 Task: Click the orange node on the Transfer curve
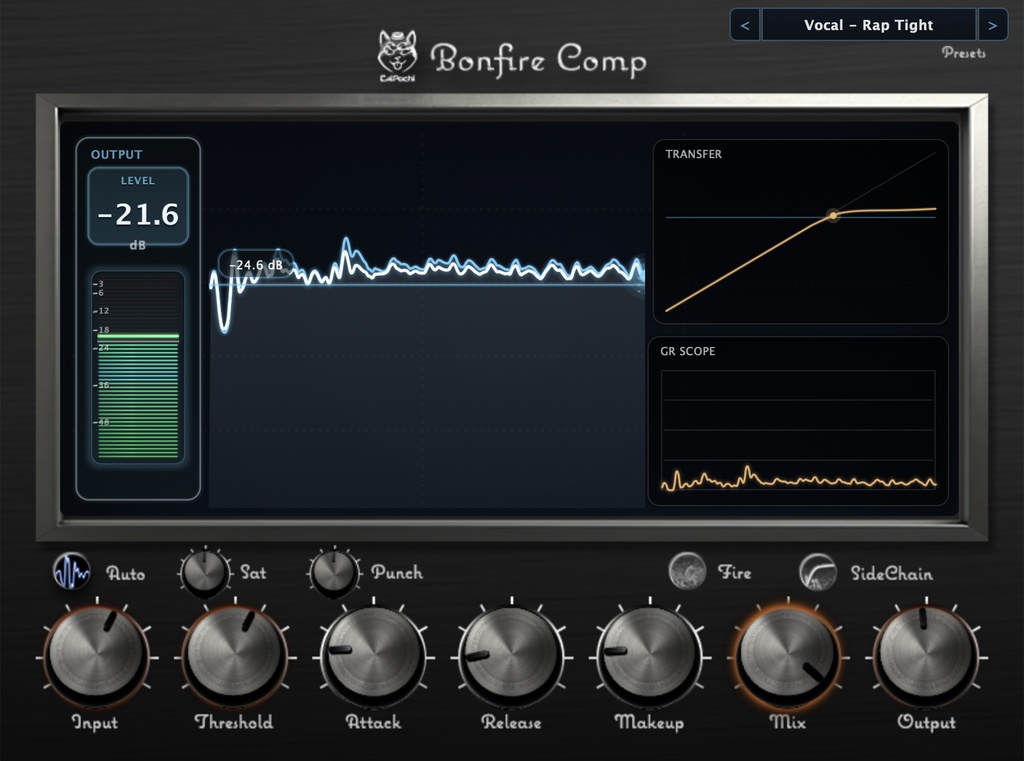point(833,214)
